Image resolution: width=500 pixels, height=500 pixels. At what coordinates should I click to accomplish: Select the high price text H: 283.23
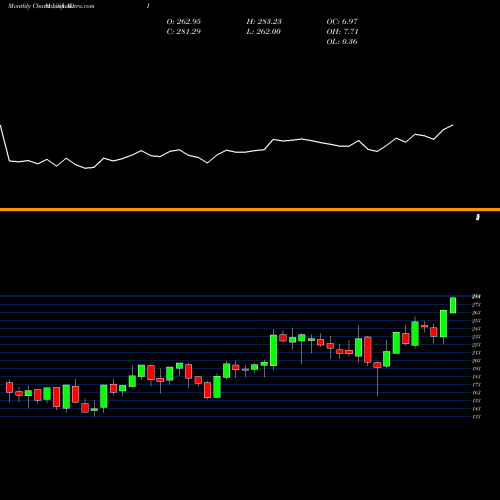(x=264, y=22)
